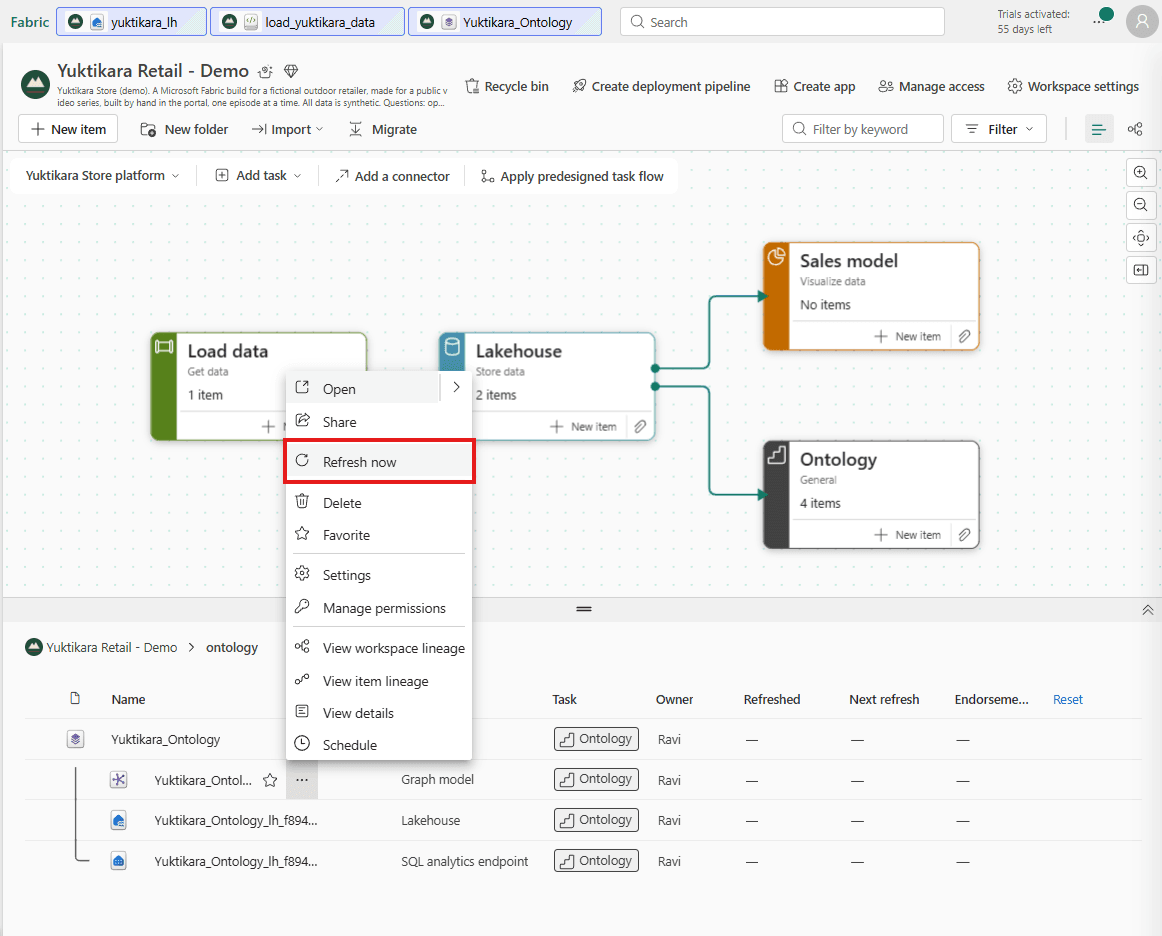Image resolution: width=1162 pixels, height=936 pixels.
Task: Favorite the Yuktikara_Ontol... graph model star
Action: (x=270, y=780)
